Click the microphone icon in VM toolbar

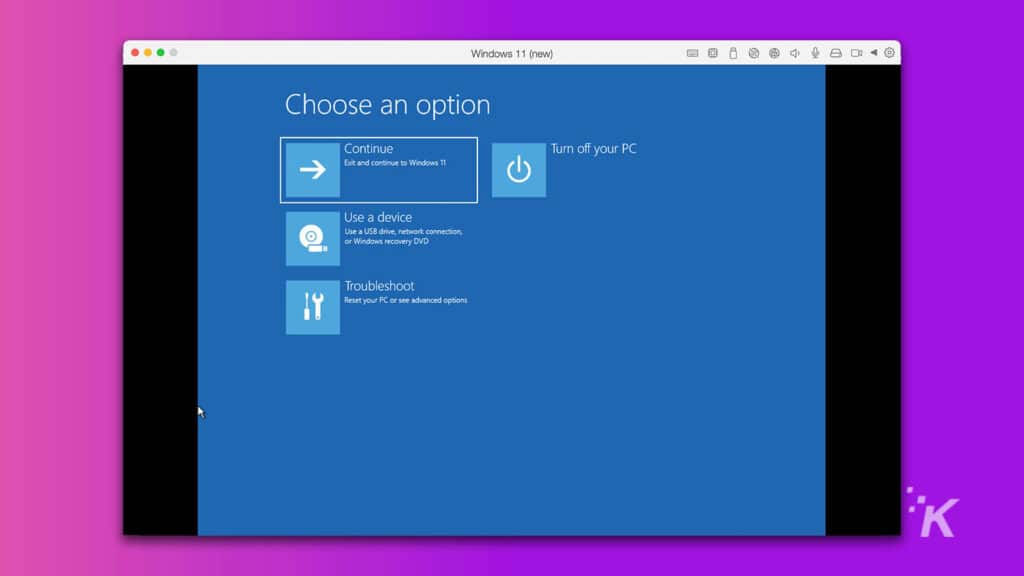tap(815, 54)
